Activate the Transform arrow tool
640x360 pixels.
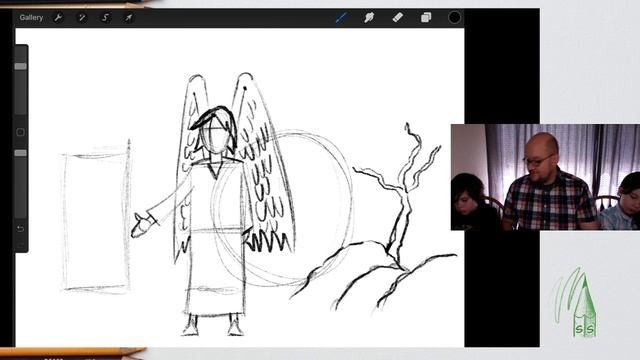click(129, 18)
